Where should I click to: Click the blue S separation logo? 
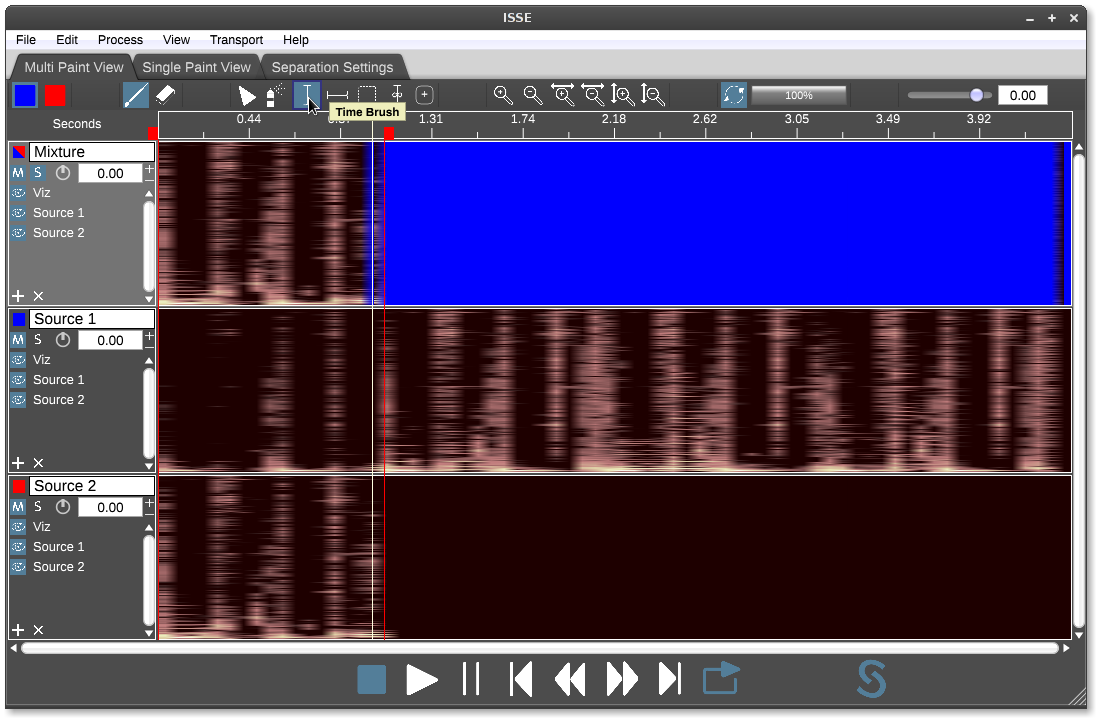point(871,680)
